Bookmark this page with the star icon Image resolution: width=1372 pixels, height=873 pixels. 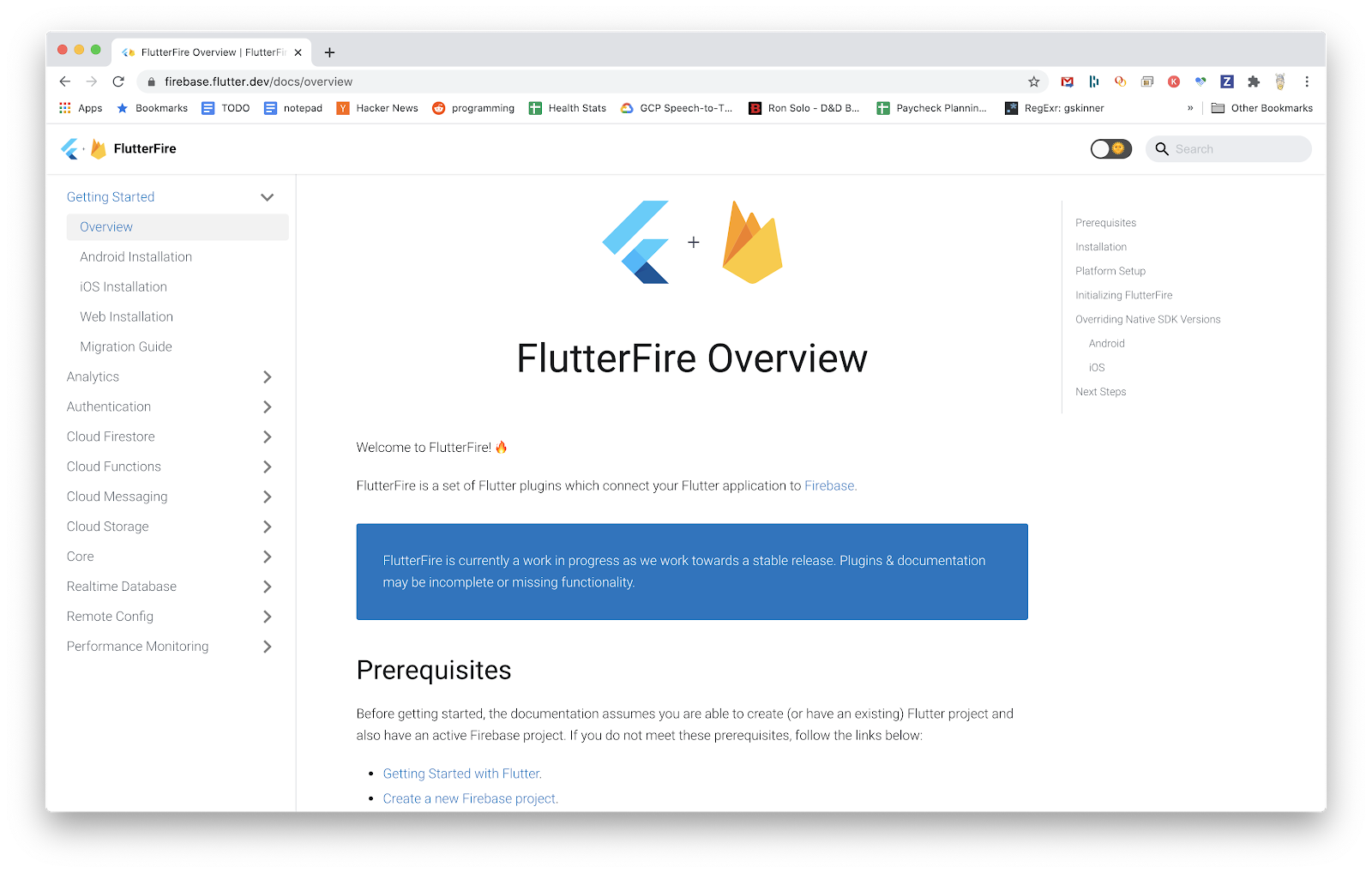[1033, 81]
